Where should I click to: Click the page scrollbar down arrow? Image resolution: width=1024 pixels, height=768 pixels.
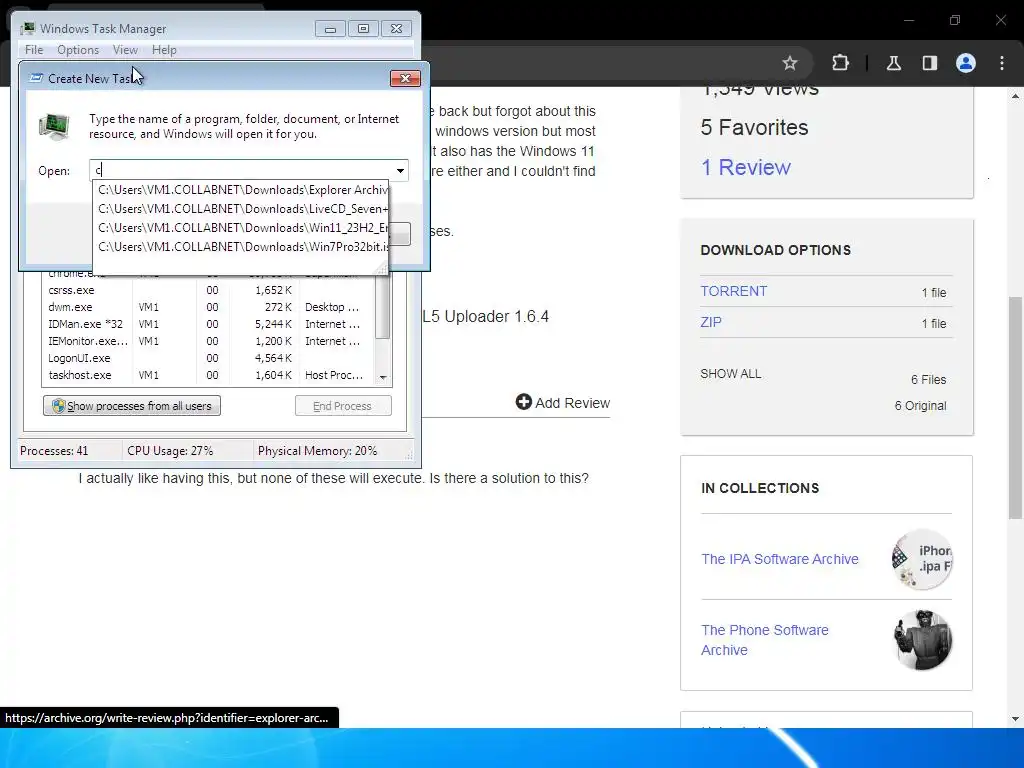tap(1016, 719)
